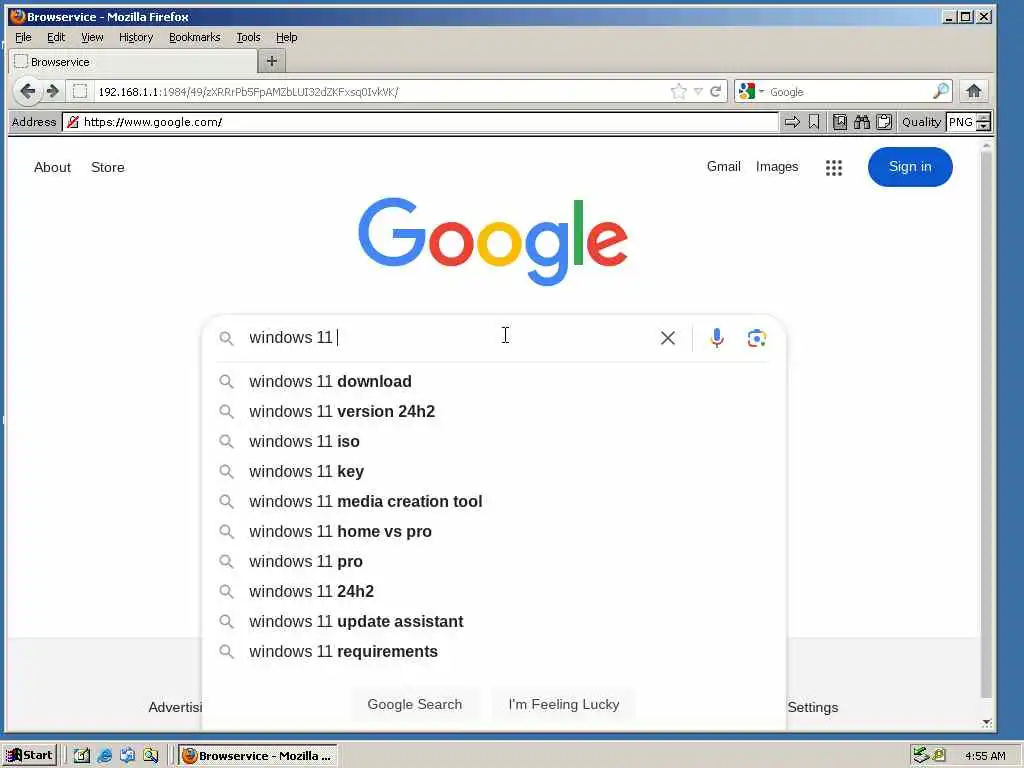Click the Browservice Go arrow icon
Screen dimensions: 1024x768
[x=792, y=122]
